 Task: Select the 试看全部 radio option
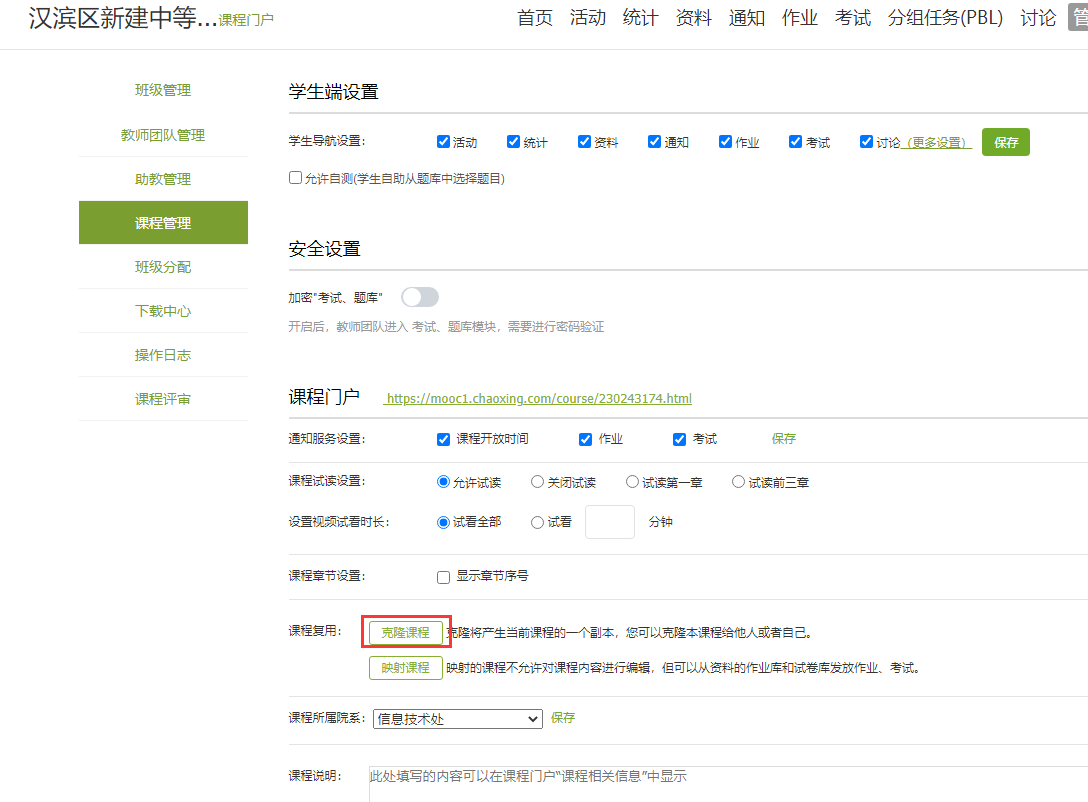(x=443, y=522)
